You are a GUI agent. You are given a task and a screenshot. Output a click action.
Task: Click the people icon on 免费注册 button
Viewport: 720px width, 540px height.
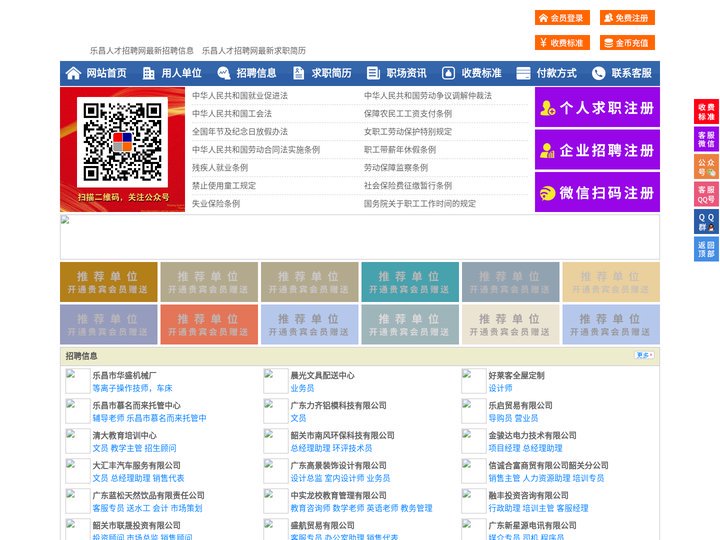tap(608, 18)
